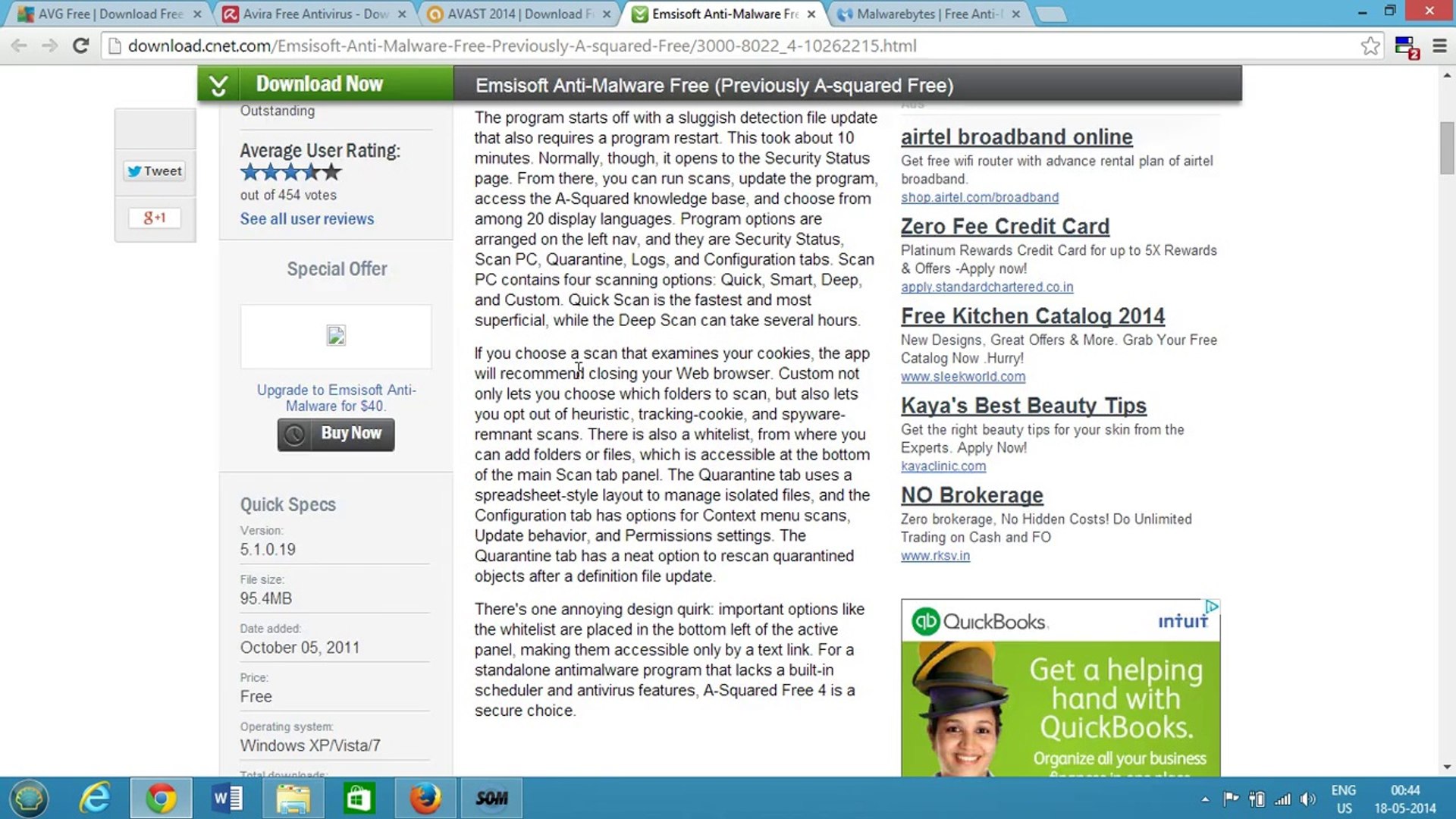This screenshot has height=819, width=1456.
Task: Click the browser reload icon
Action: click(80, 45)
